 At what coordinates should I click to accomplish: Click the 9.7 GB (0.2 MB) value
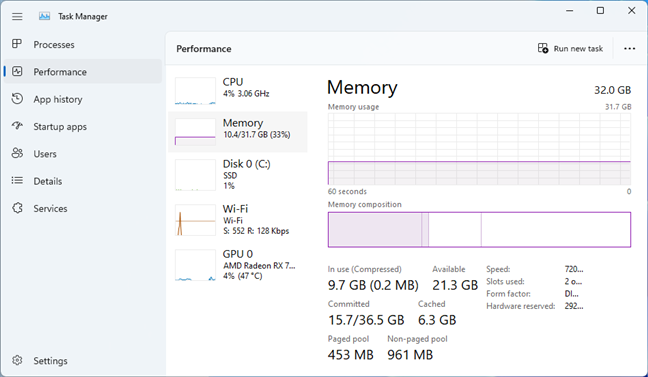tap(373, 285)
